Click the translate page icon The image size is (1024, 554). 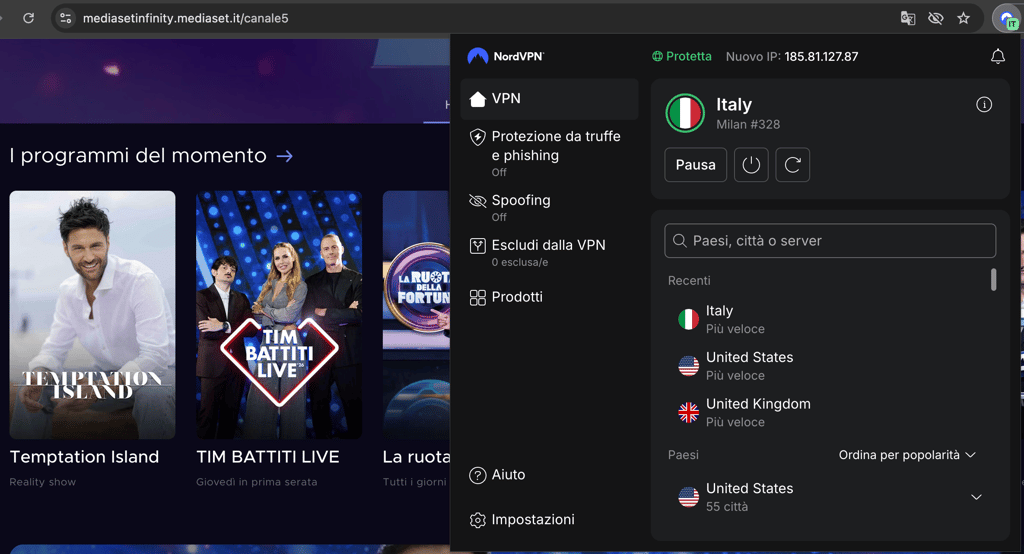tap(908, 18)
